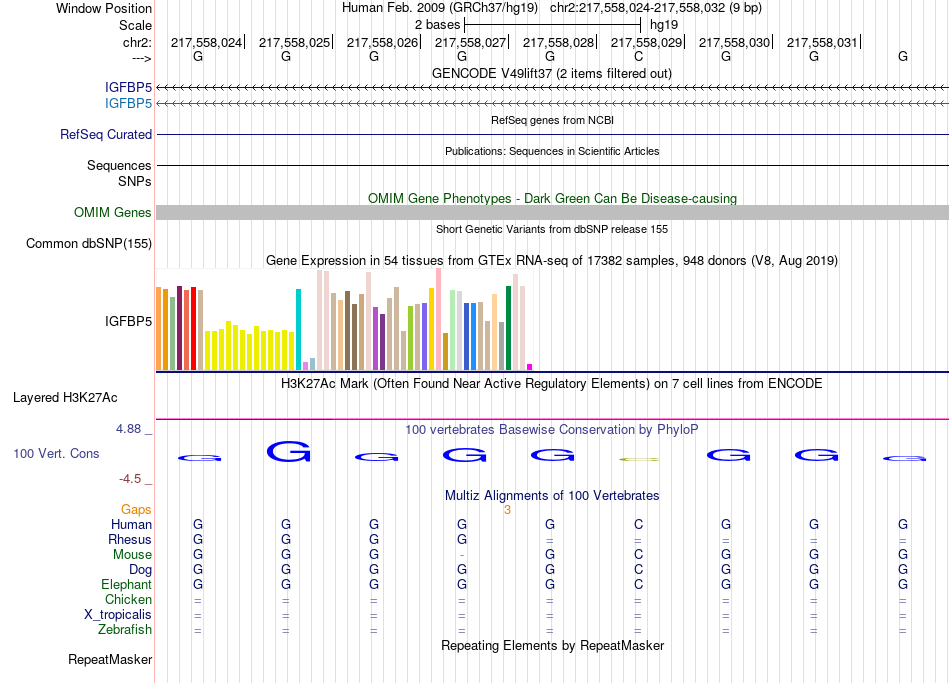The height and width of the screenshot is (683, 950).
Task: Click the cyan bar in the GTEx chart
Action: point(298,329)
